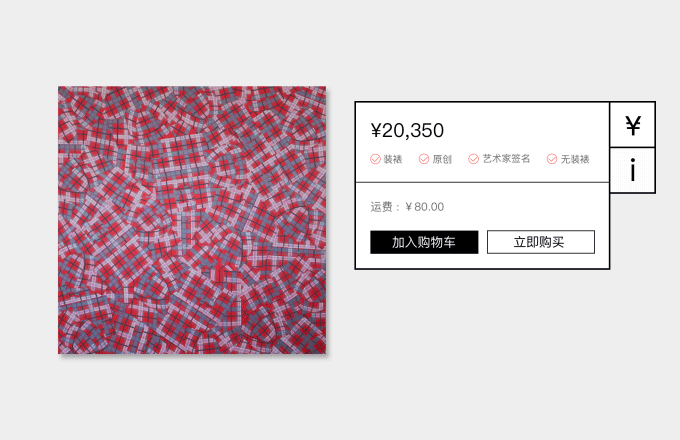Click the ¥80.00 shipping amount
This screenshot has width=680, height=440.
pos(425,207)
